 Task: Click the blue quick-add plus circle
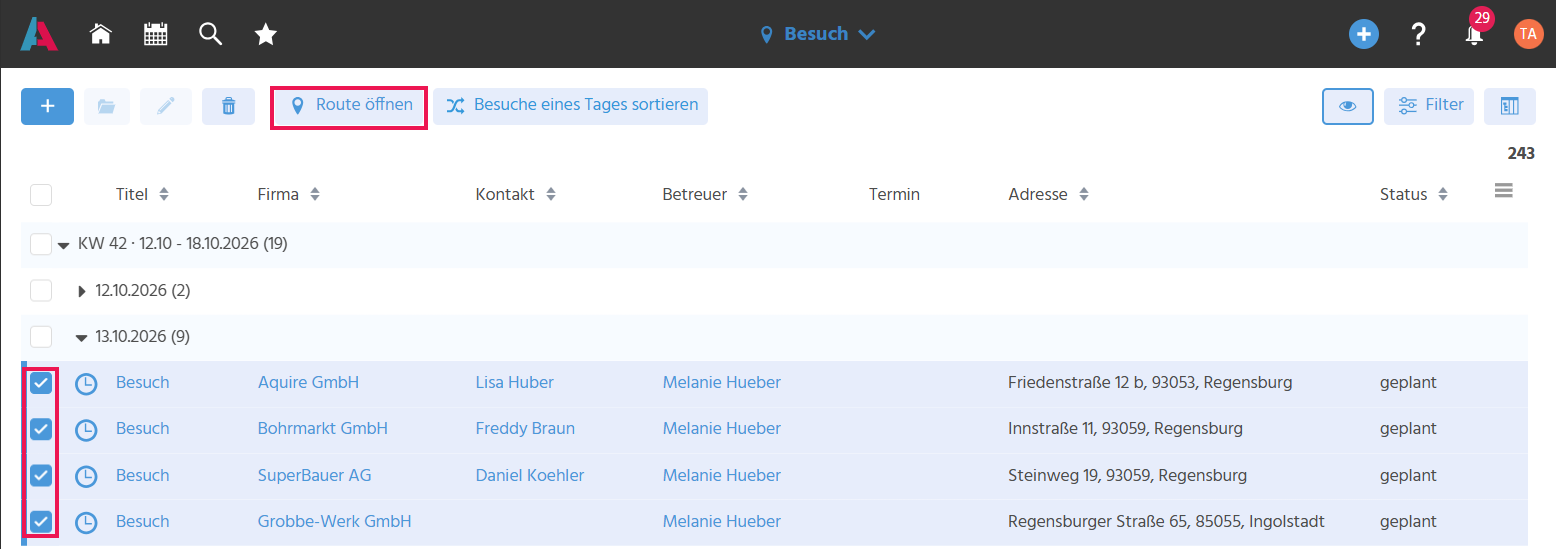click(1363, 34)
